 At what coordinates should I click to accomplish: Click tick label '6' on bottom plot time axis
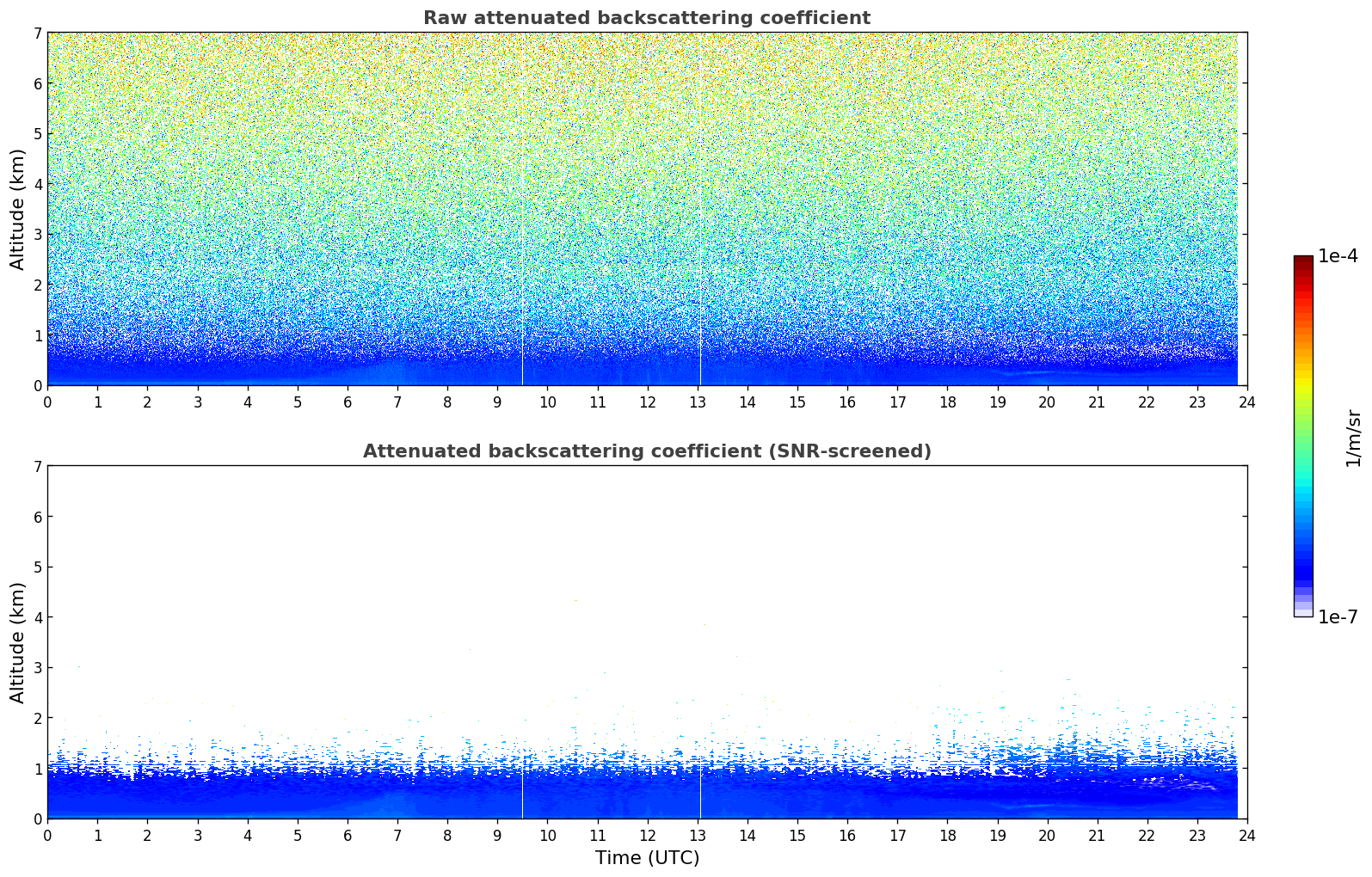pyautogui.click(x=348, y=836)
